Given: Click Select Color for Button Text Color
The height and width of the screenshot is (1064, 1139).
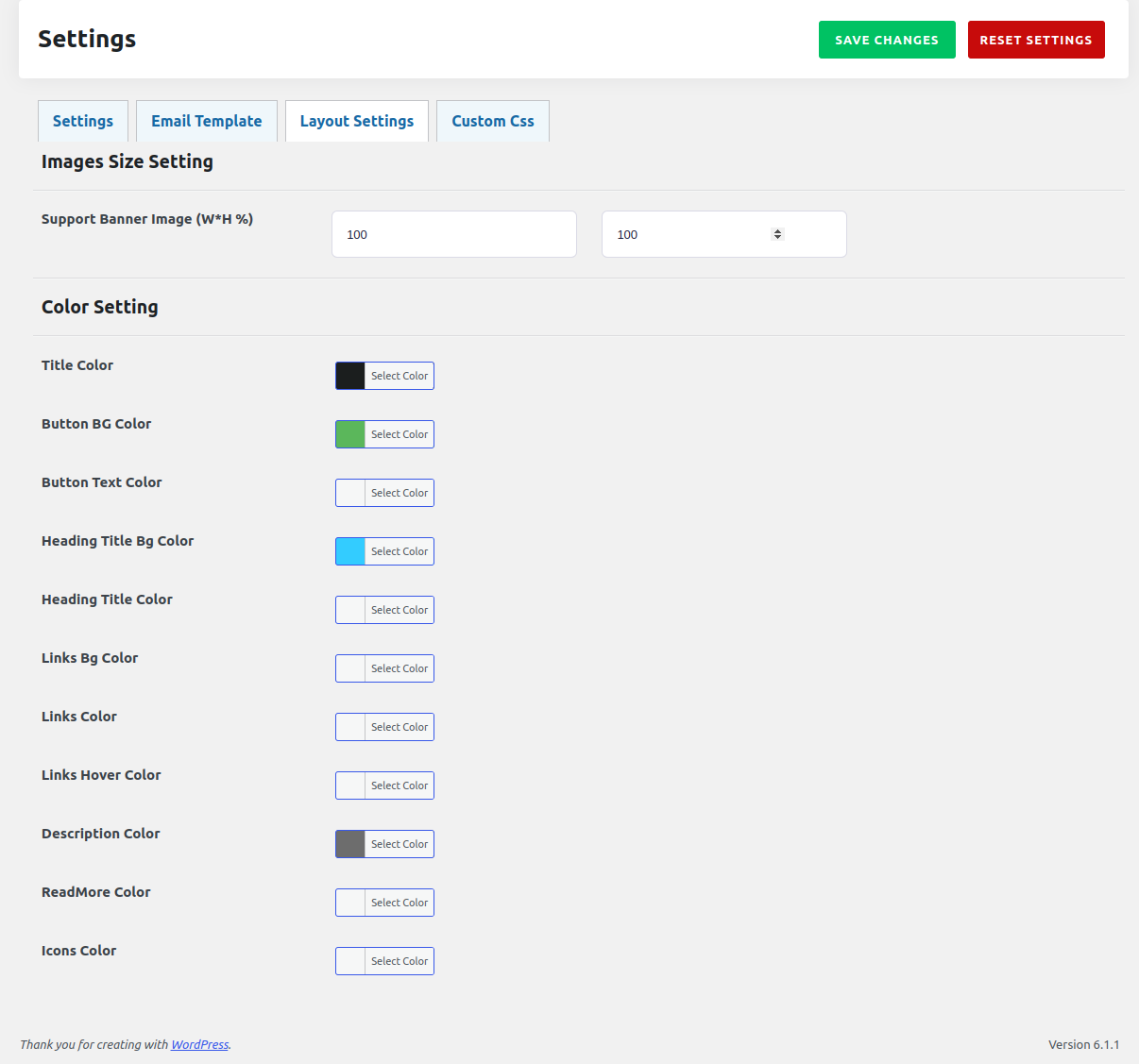Looking at the screenshot, I should [399, 493].
